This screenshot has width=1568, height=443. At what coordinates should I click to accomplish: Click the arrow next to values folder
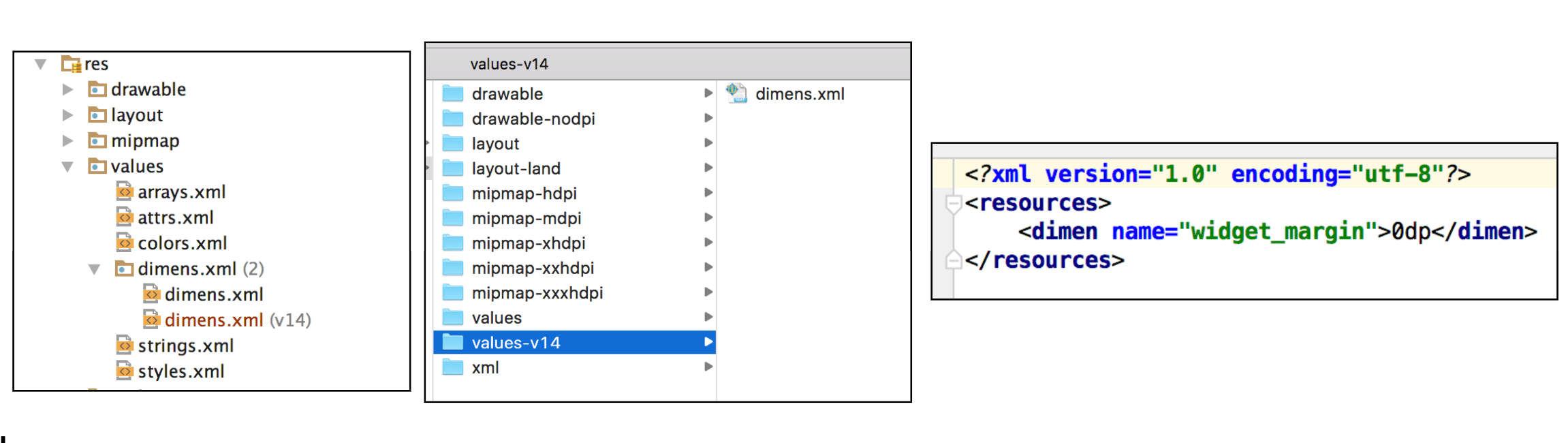pos(708,318)
